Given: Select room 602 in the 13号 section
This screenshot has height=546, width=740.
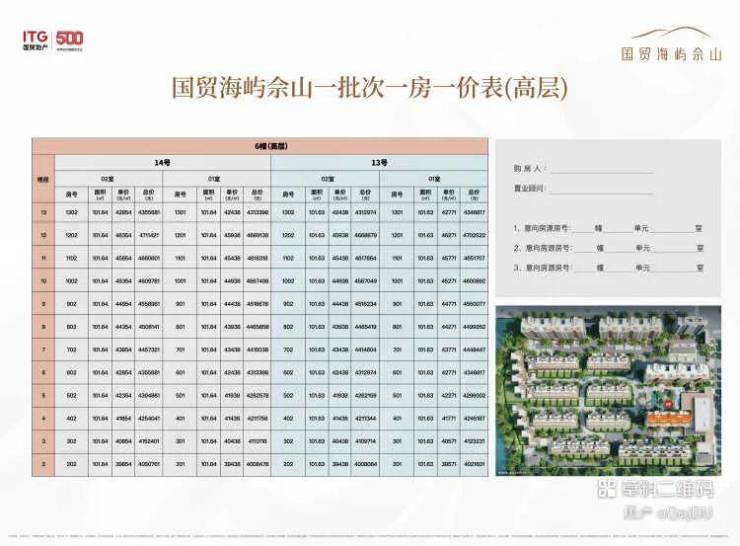Looking at the screenshot, I should pos(288,372).
